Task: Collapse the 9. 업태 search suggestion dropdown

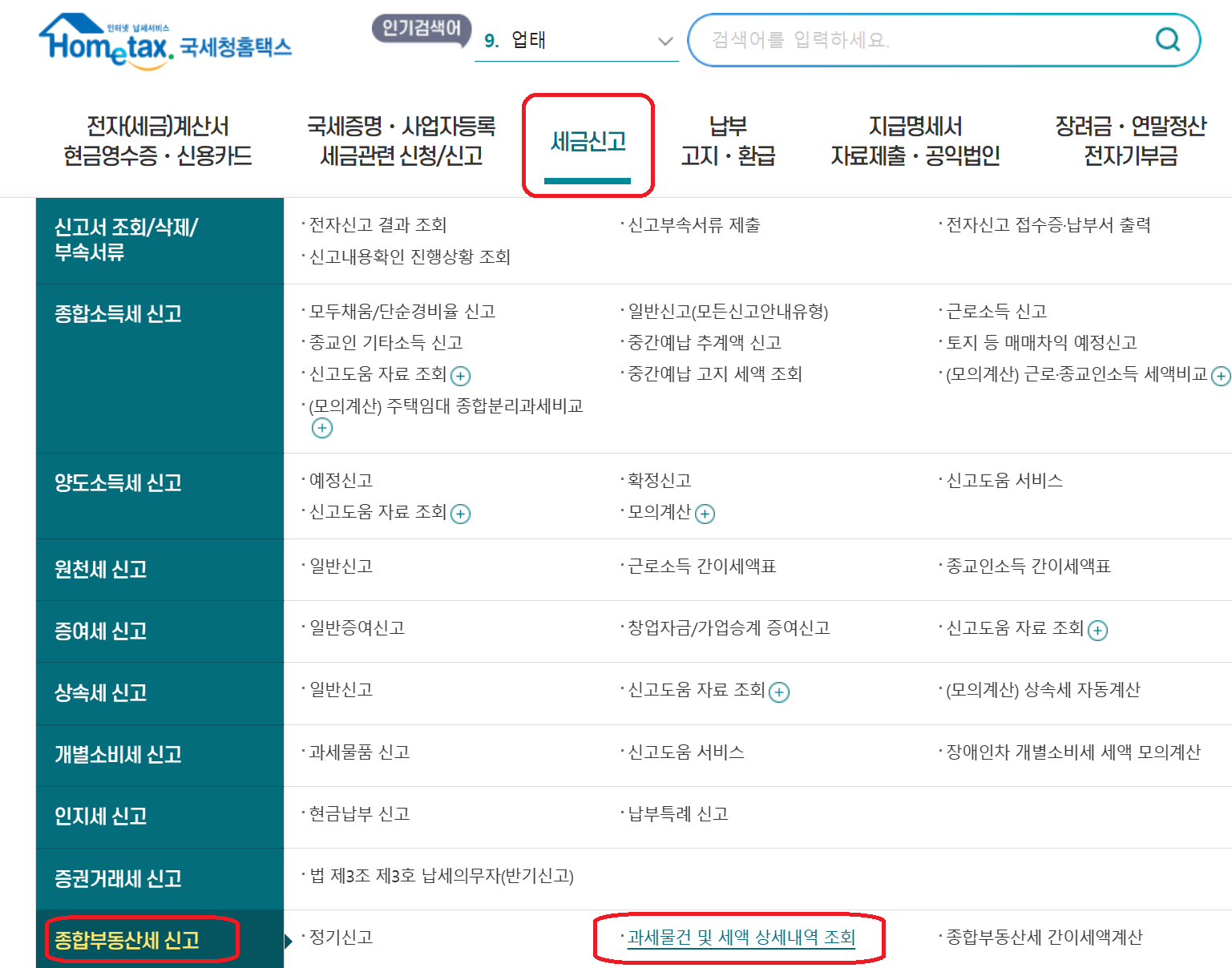Action: [663, 39]
